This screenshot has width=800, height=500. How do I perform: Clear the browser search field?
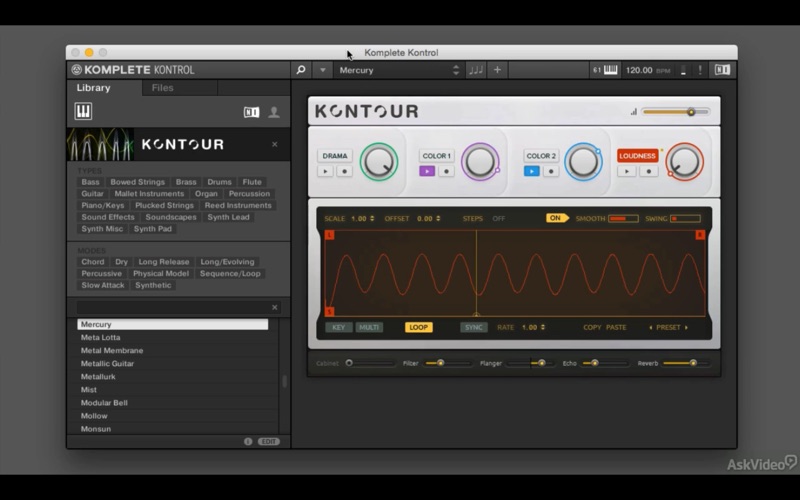point(274,307)
